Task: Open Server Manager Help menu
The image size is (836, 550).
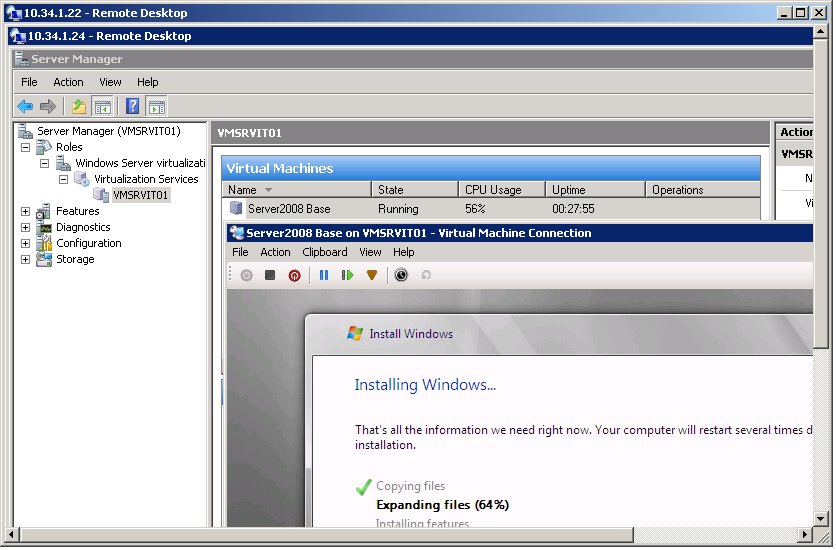Action: 147,82
